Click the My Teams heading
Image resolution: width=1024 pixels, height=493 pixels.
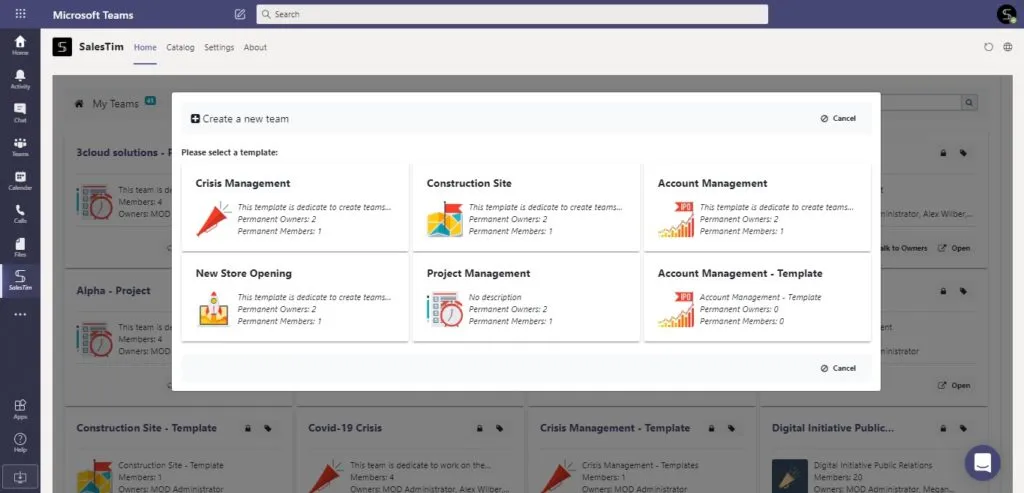coord(116,104)
